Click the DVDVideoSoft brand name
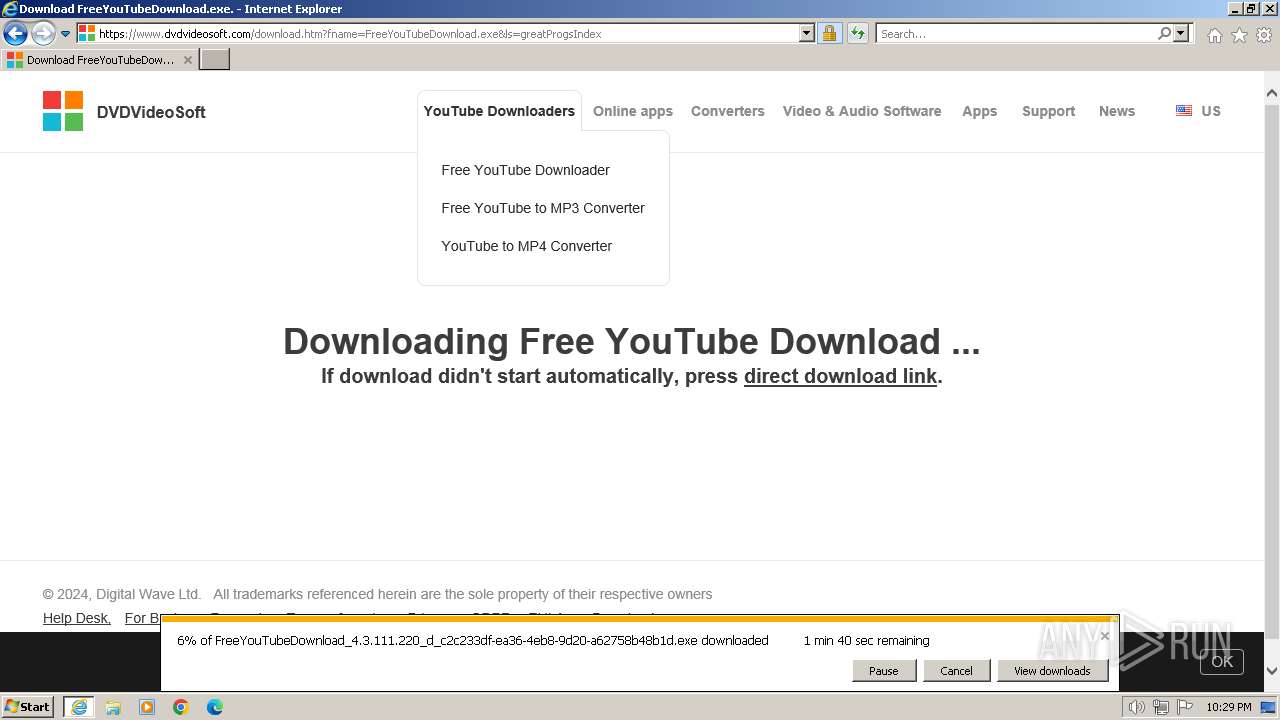Screen dimensions: 1280x720 151,112
